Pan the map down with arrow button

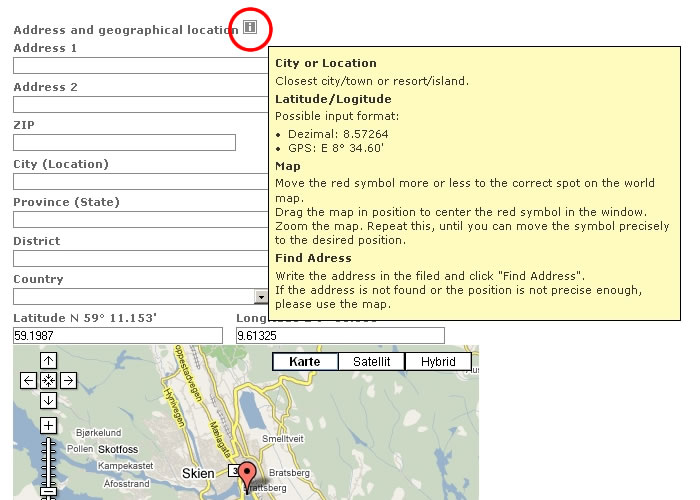pyautogui.click(x=48, y=400)
